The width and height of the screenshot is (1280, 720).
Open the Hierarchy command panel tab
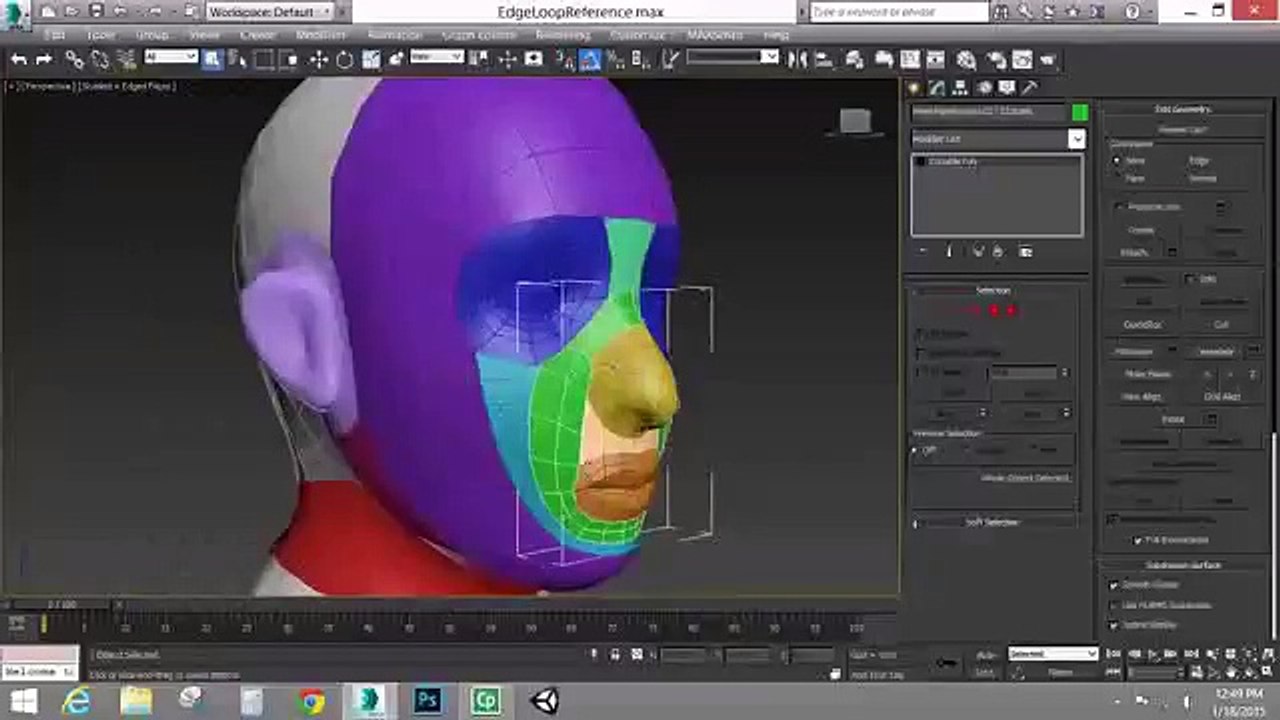point(961,88)
